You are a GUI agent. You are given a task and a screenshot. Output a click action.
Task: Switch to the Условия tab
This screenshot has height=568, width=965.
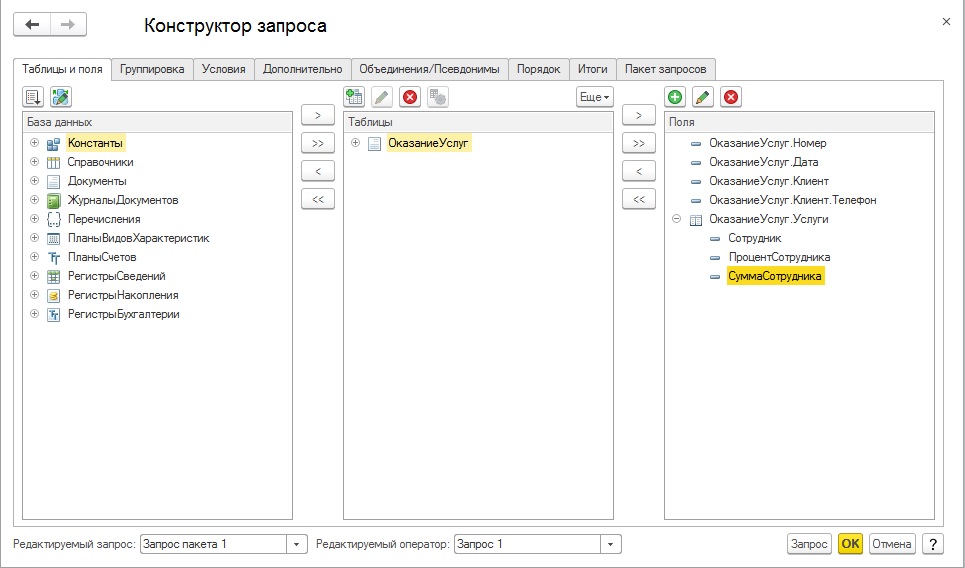click(x=223, y=69)
